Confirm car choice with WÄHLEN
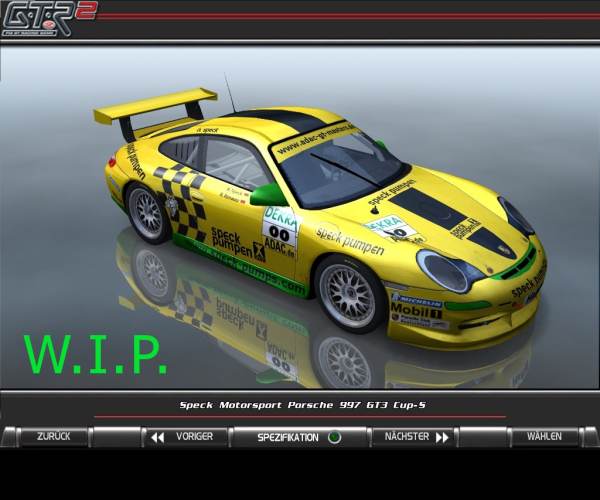The image size is (600, 500). click(545, 436)
